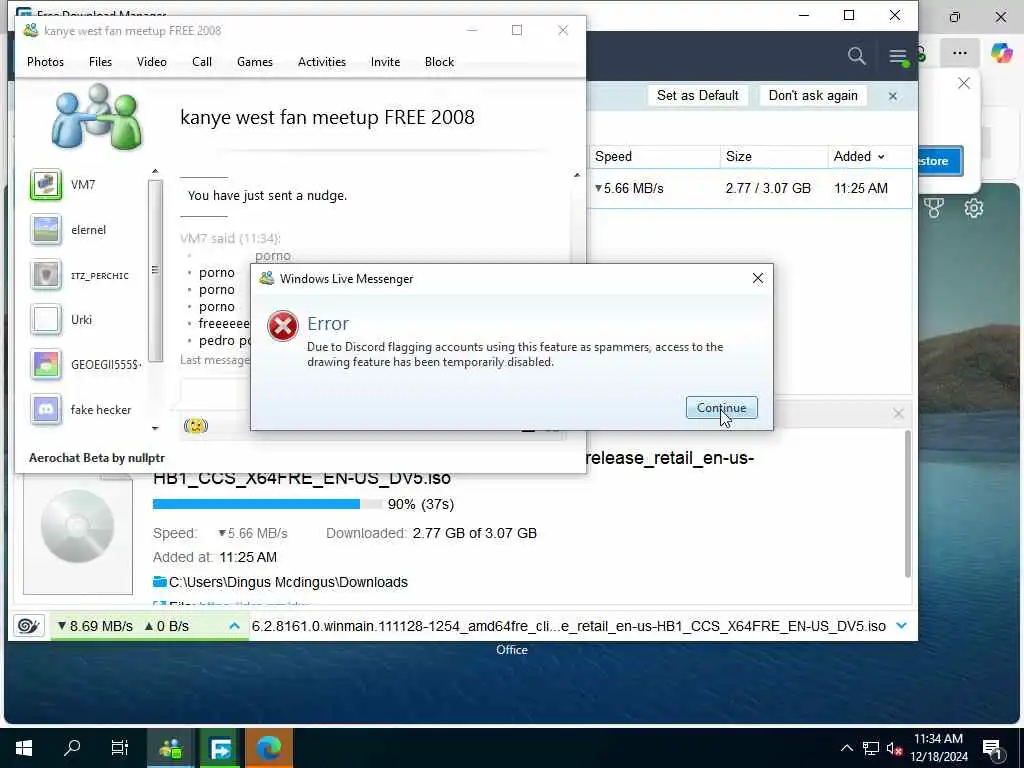1024x768 pixels.
Task: Click Set as Default in Download Manager
Action: 697,95
